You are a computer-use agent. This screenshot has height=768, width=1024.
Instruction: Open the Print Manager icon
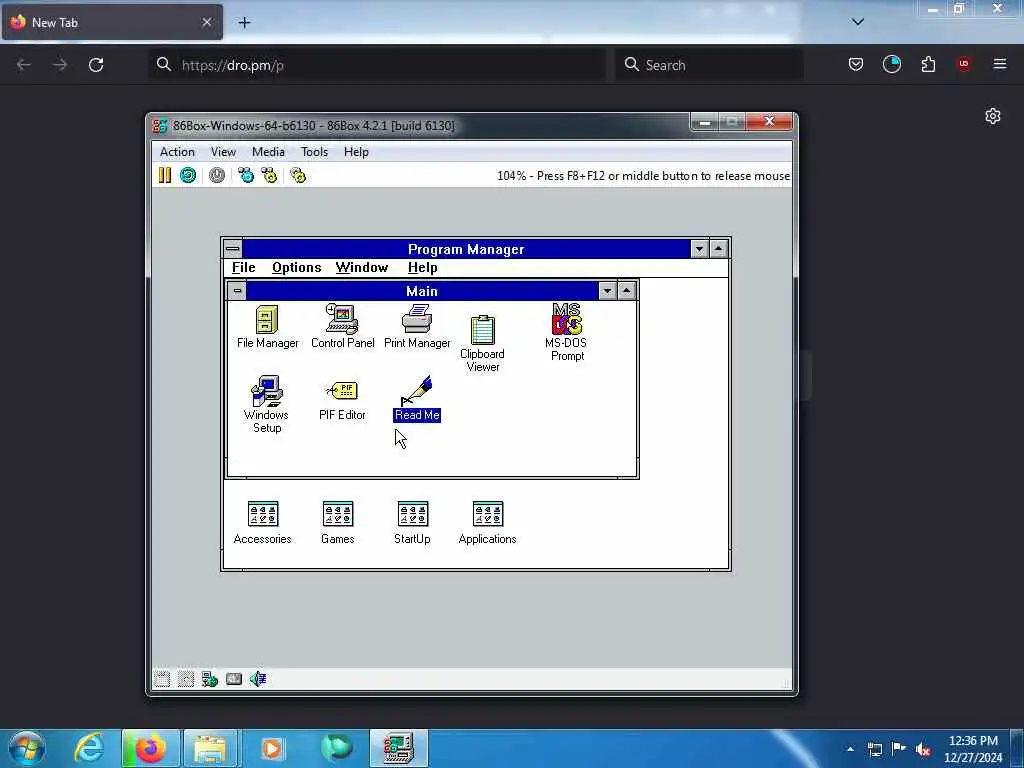pos(417,327)
